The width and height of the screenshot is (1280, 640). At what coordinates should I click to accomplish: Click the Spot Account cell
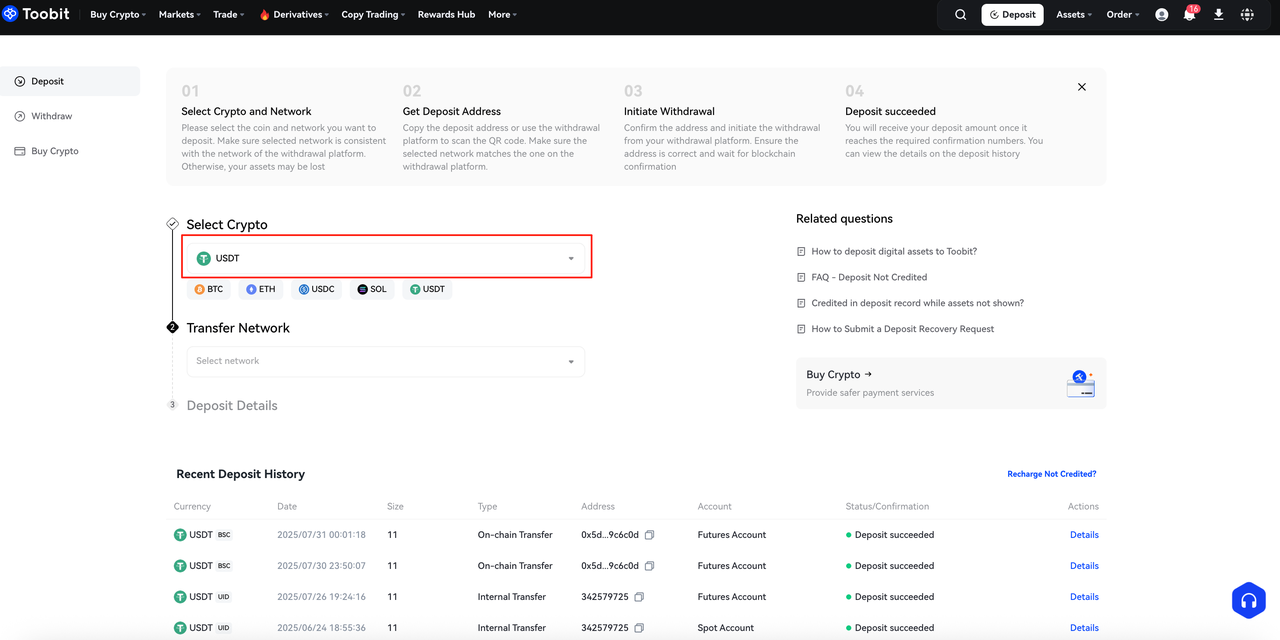726,628
